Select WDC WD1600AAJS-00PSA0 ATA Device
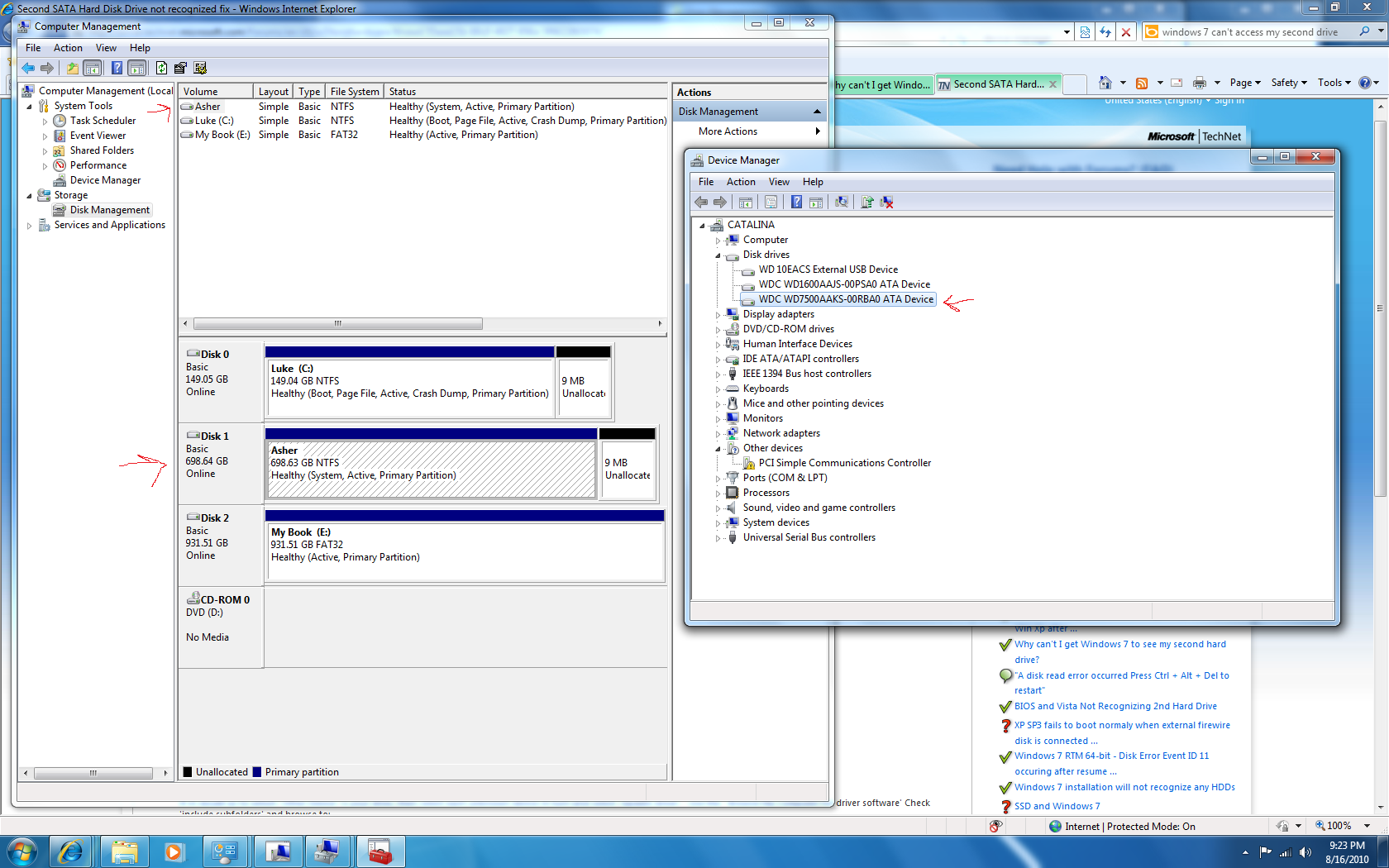This screenshot has height=868, width=1389. 844,284
